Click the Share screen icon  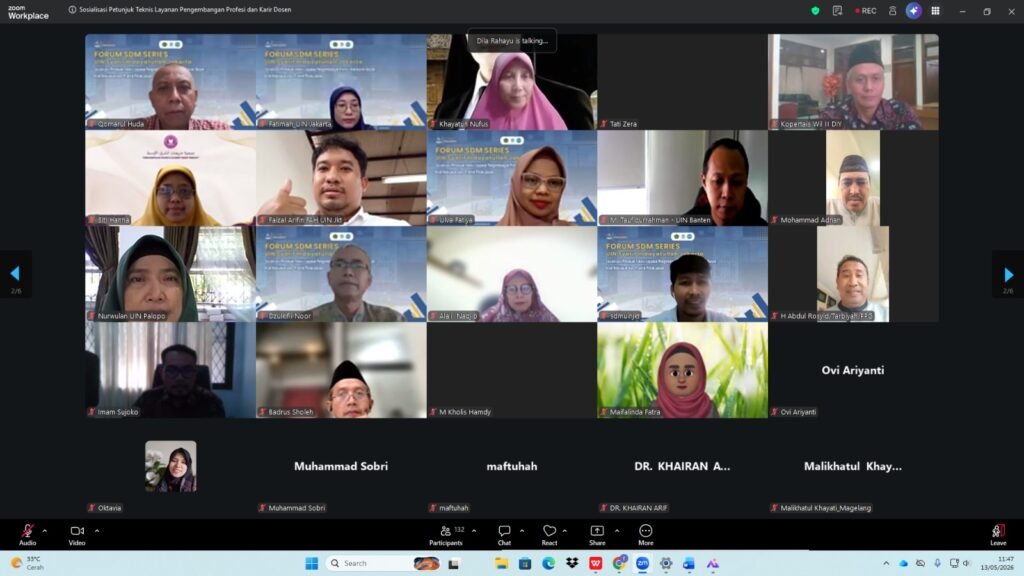click(597, 531)
